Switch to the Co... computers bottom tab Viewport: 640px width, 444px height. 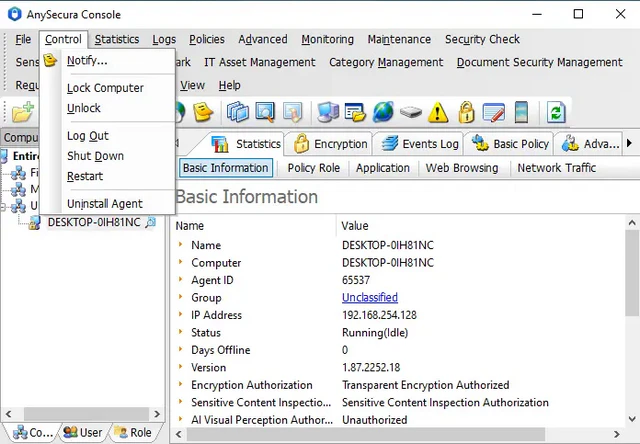pyautogui.click(x=33, y=432)
